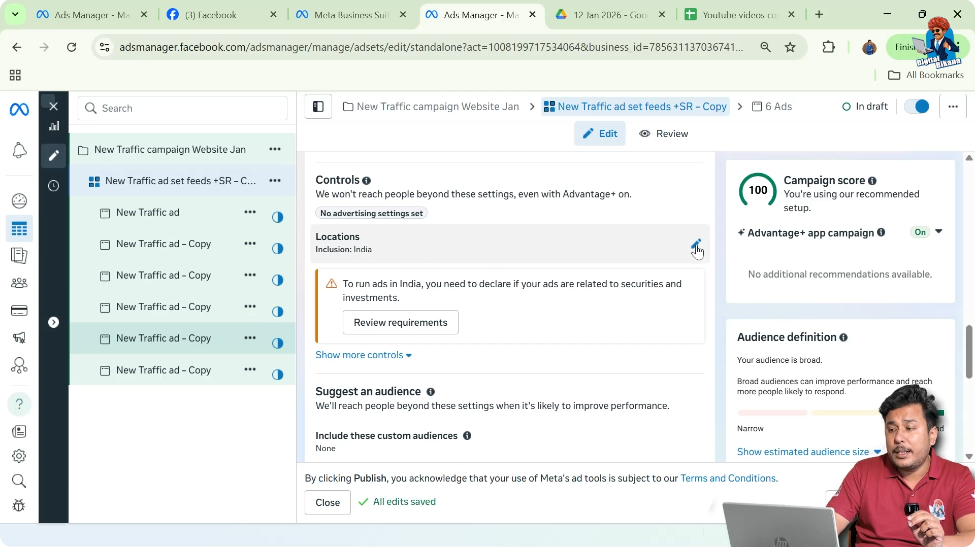This screenshot has height=548, width=976.
Task: Open the Campaigns table icon in the sidebar
Action: pos(19,229)
